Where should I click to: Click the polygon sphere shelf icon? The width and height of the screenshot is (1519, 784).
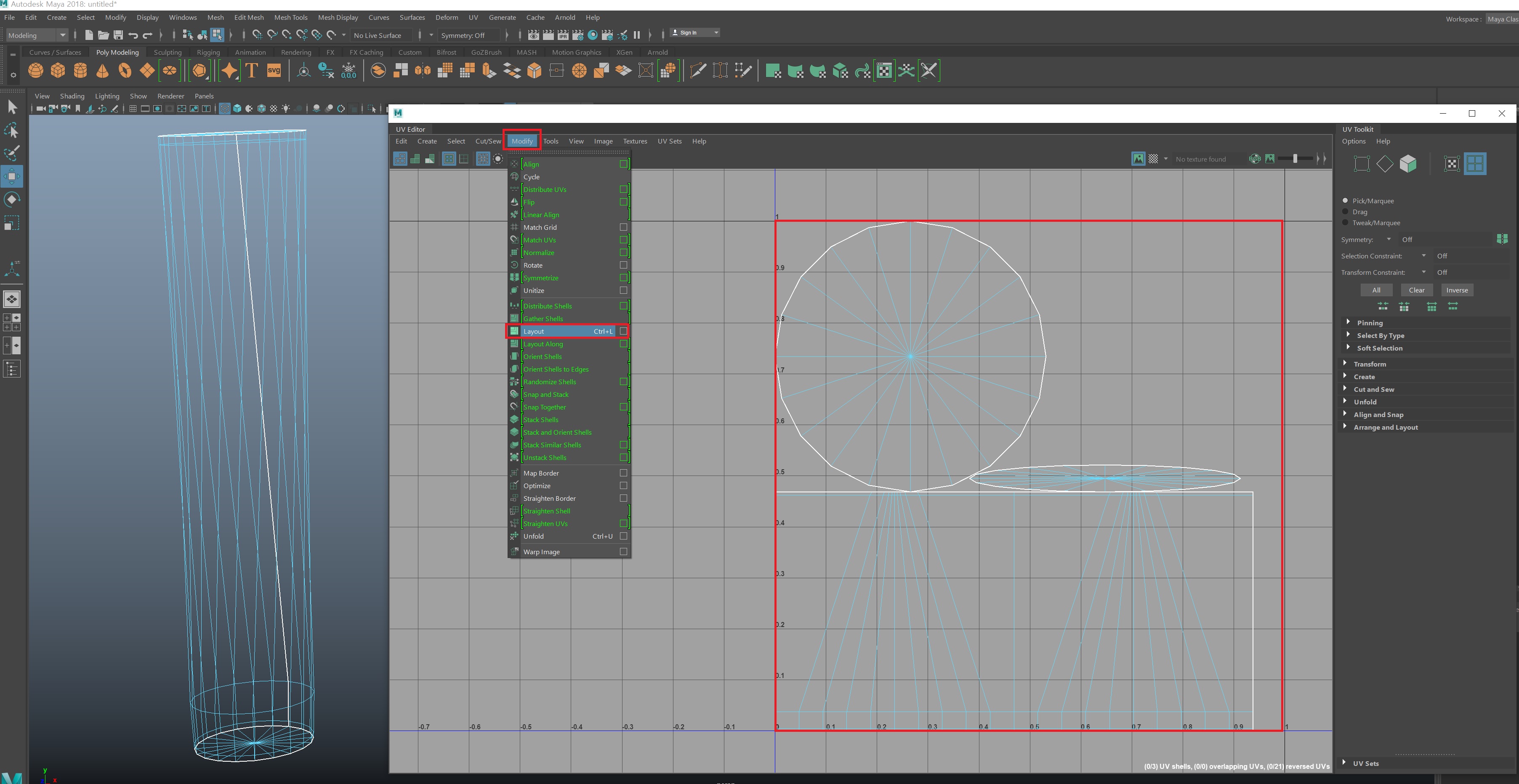(x=35, y=71)
